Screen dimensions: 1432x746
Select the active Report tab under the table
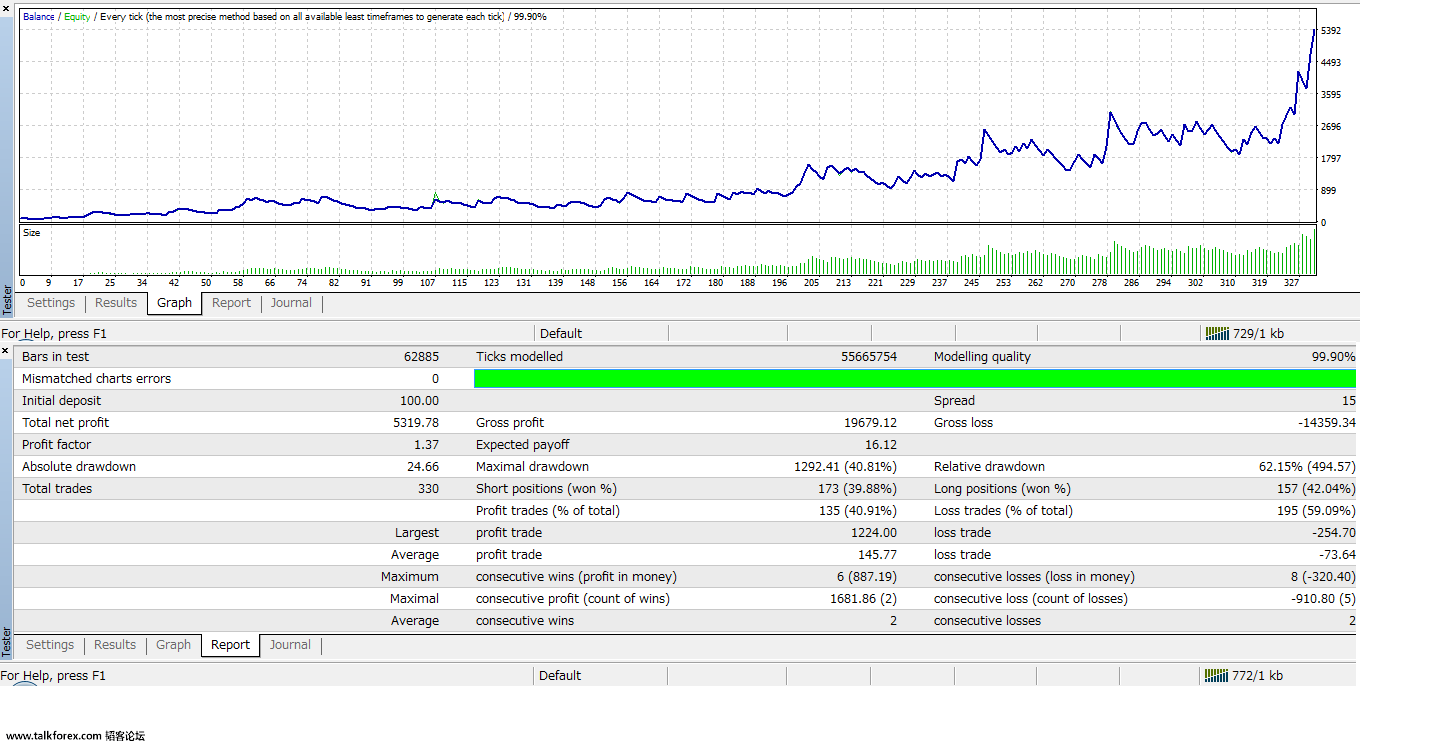[231, 645]
